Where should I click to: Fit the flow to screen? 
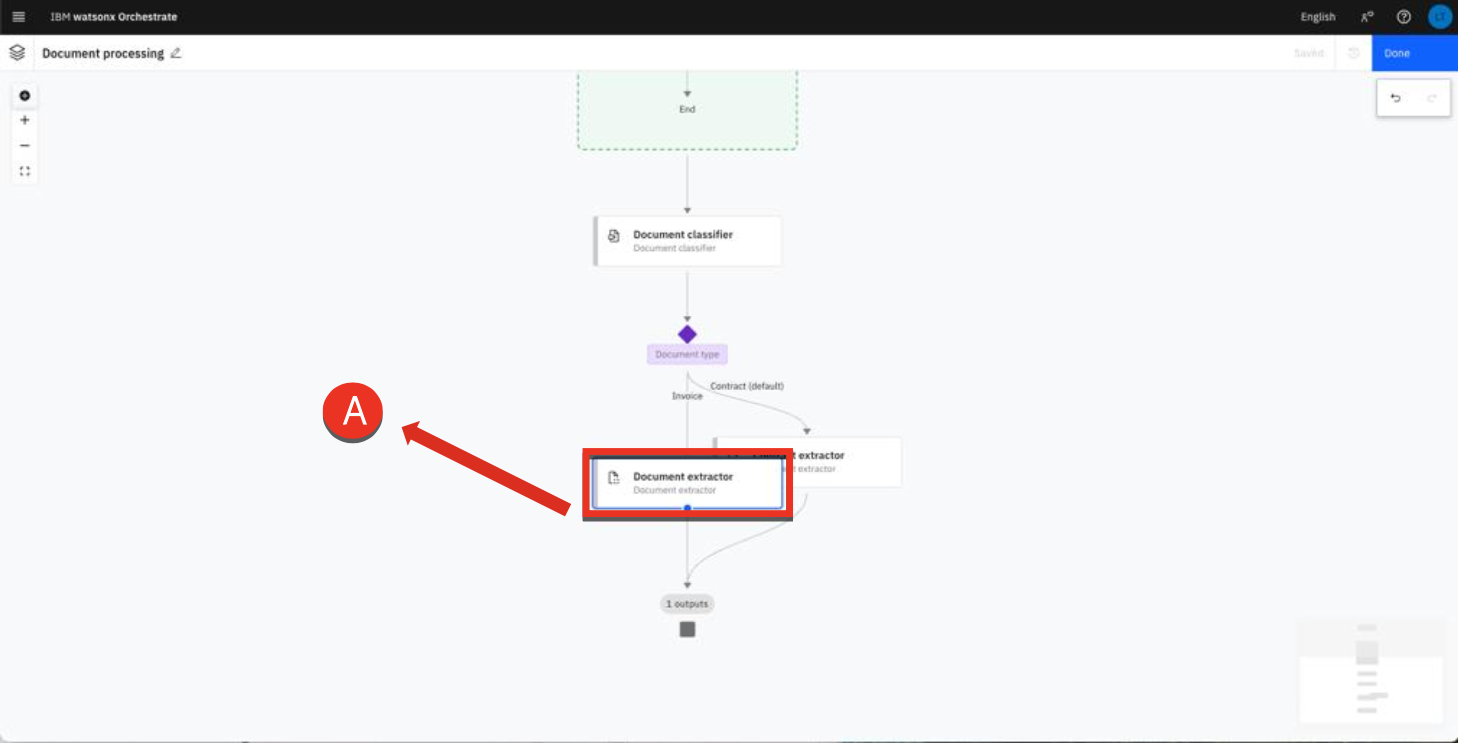pyautogui.click(x=25, y=171)
